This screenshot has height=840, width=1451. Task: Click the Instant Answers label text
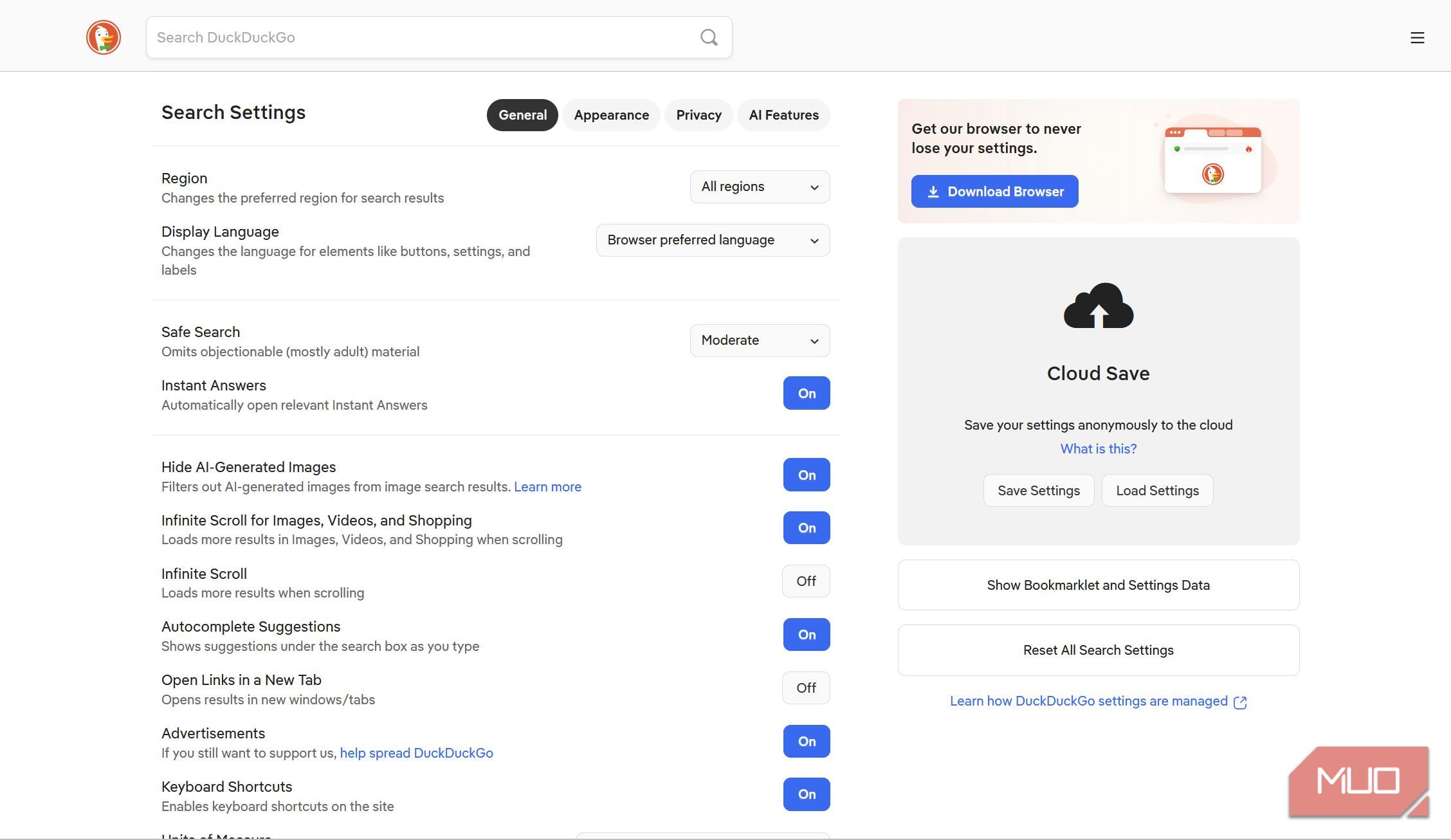[214, 385]
